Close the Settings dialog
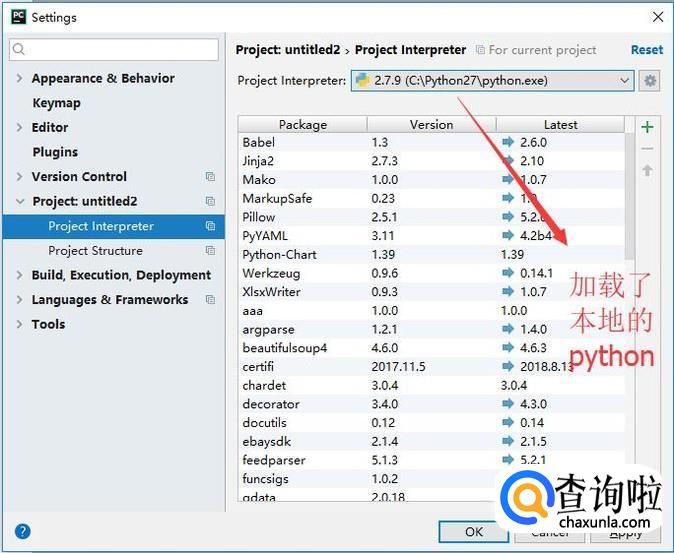The image size is (674, 553). click(658, 17)
